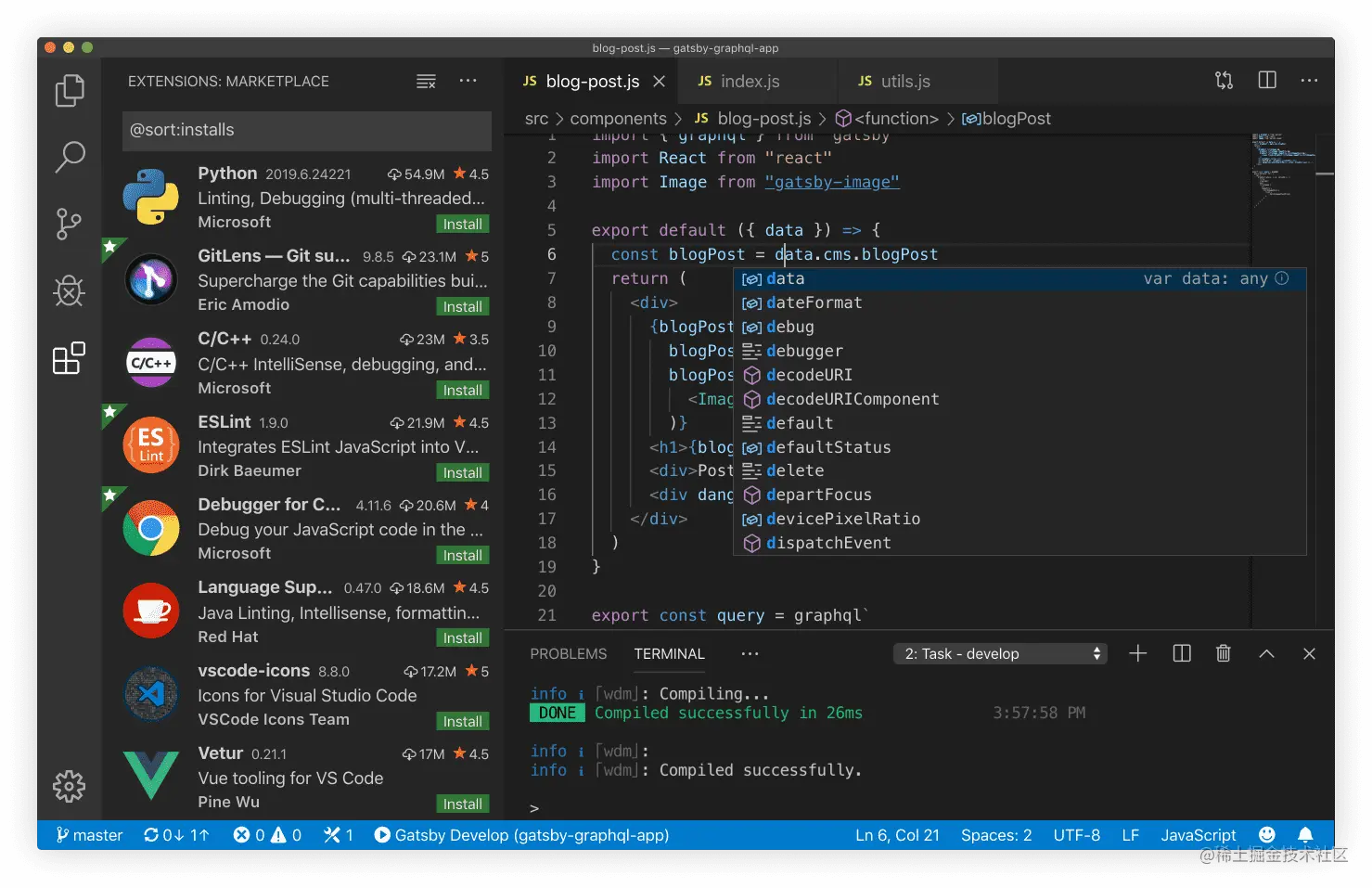The height and width of the screenshot is (888, 1372).
Task: Open the gatsby-image import link
Action: (831, 181)
